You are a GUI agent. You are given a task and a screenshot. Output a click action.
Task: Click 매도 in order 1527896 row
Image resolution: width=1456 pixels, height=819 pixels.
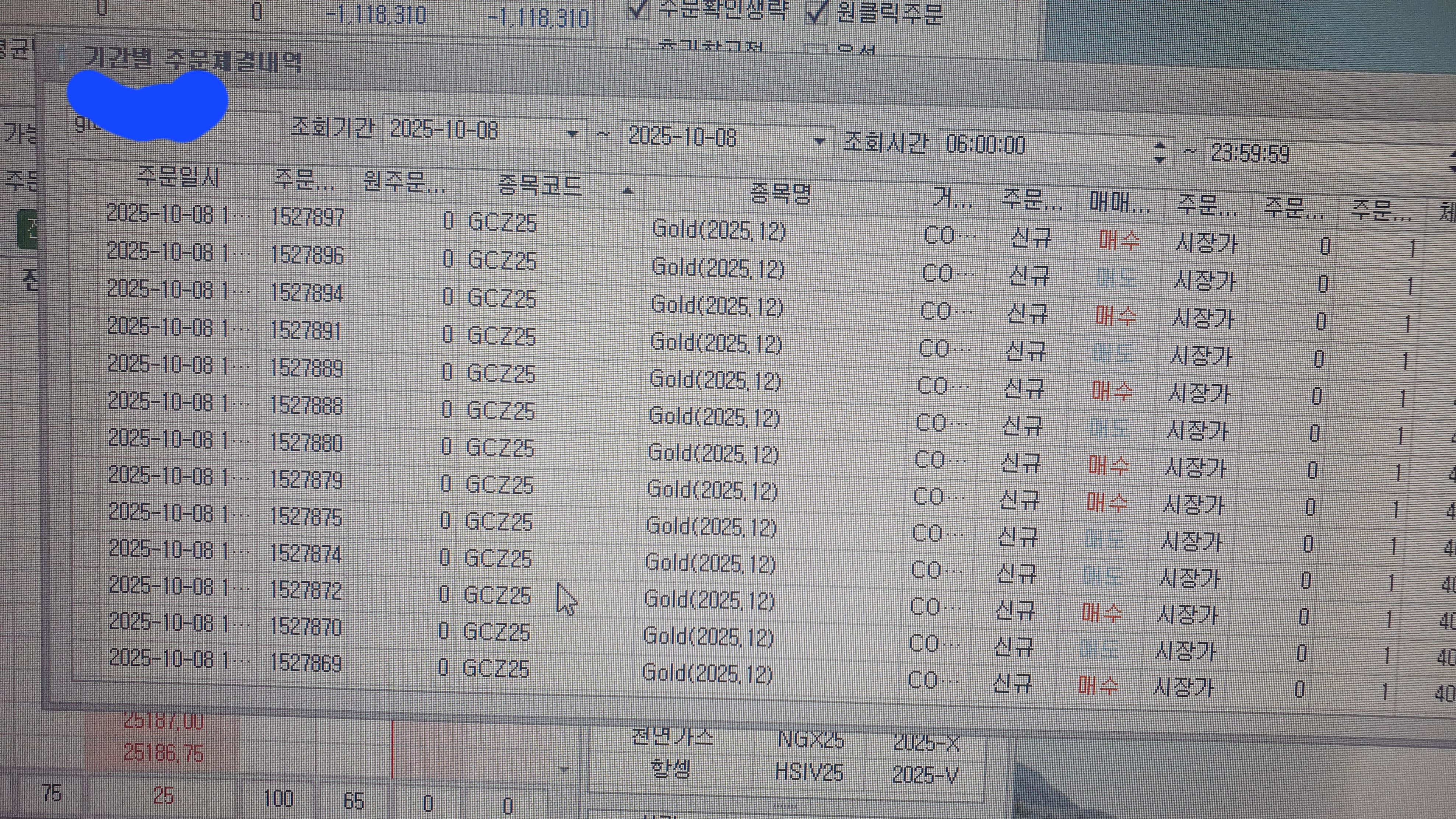[1116, 278]
